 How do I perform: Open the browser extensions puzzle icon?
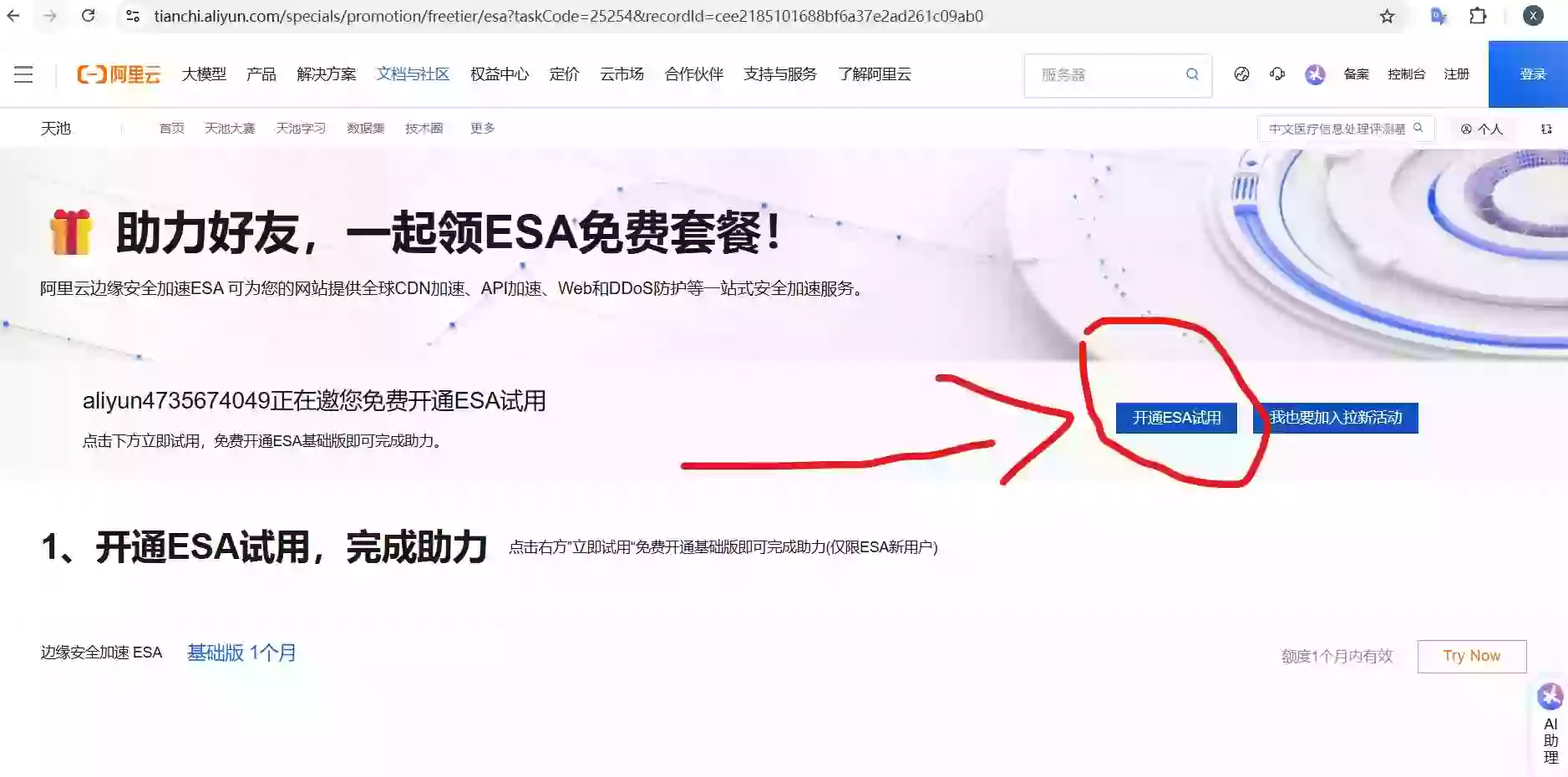(x=1478, y=15)
